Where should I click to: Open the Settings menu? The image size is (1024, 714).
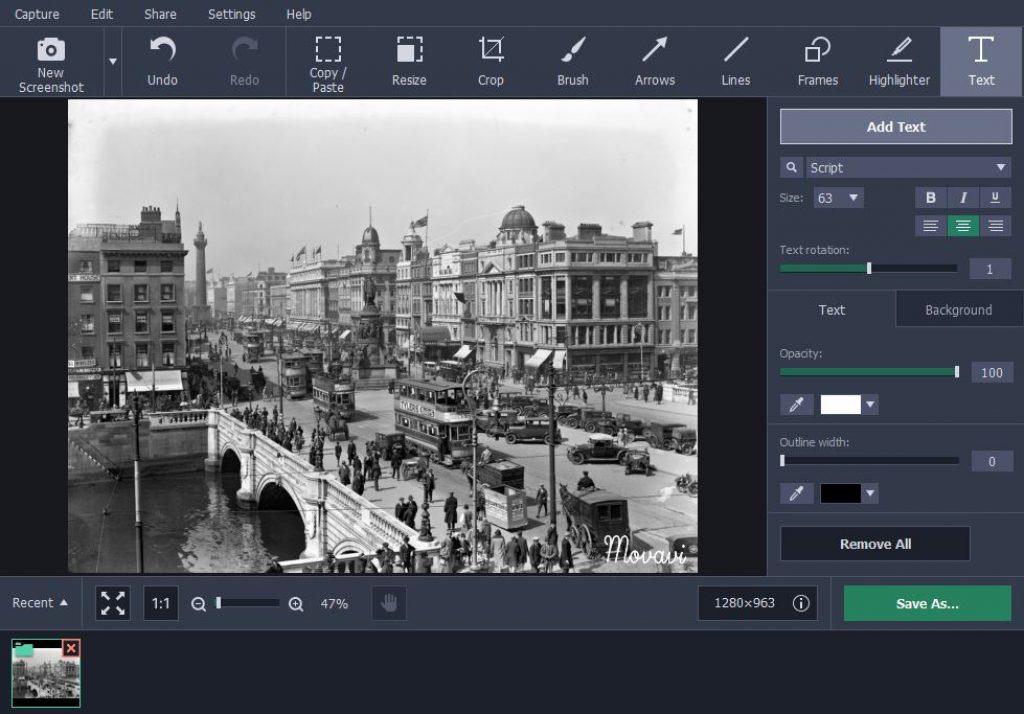pos(230,14)
